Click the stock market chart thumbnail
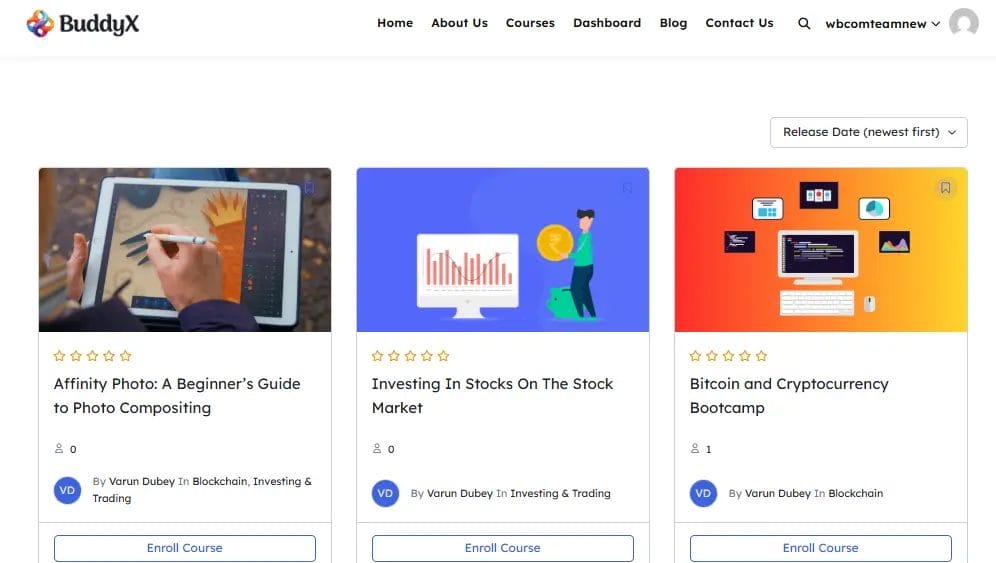This screenshot has width=996, height=563. [502, 250]
